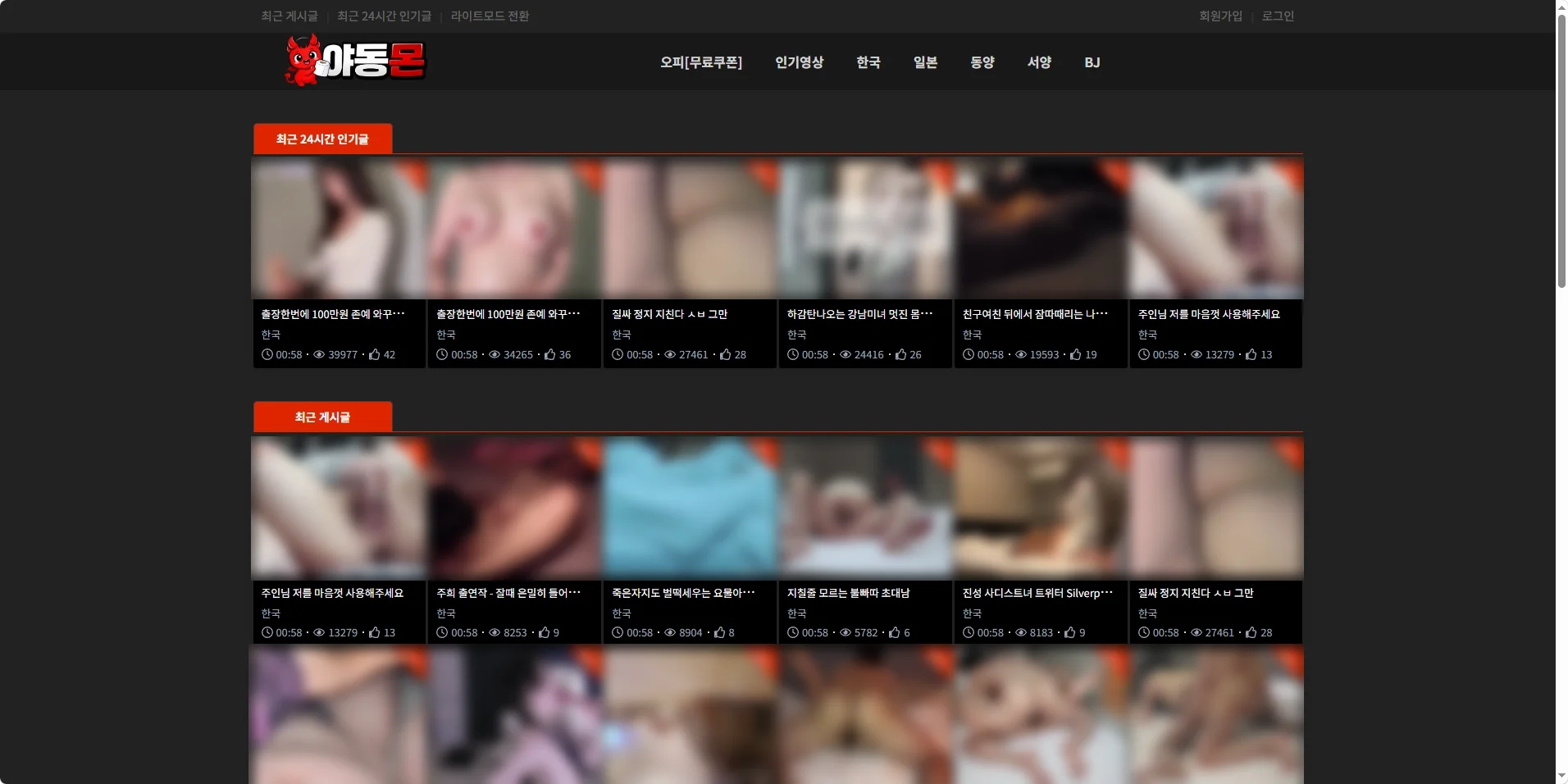Click the eye icon next to 8904
Image resolution: width=1568 pixels, height=784 pixels.
(x=670, y=633)
